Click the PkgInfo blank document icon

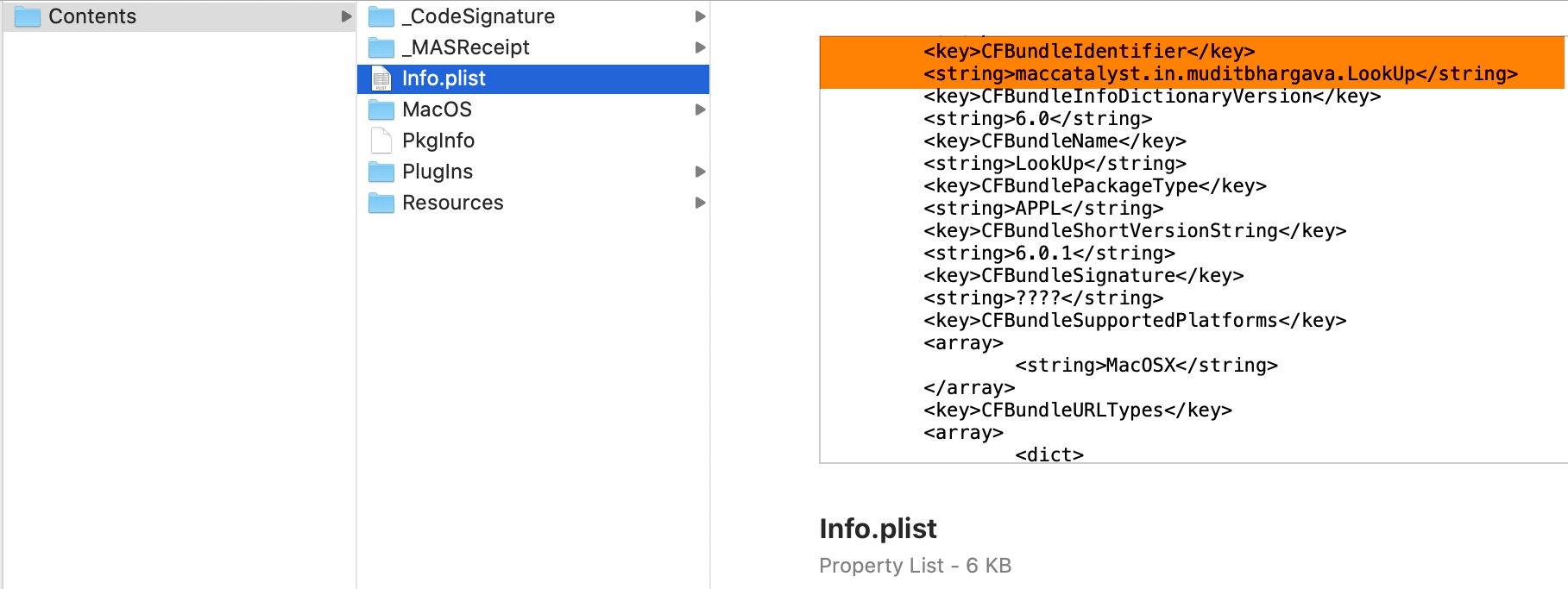[x=381, y=141]
